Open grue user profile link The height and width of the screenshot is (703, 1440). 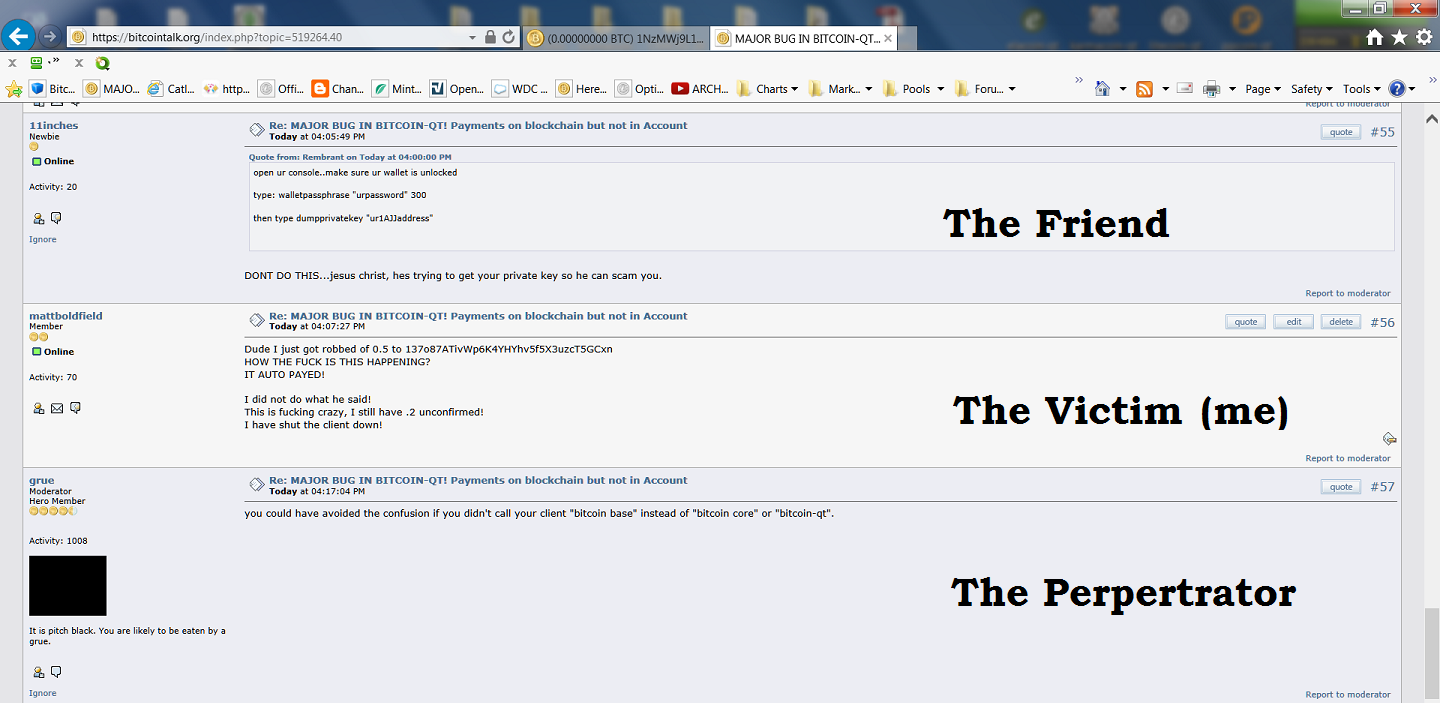click(x=42, y=481)
